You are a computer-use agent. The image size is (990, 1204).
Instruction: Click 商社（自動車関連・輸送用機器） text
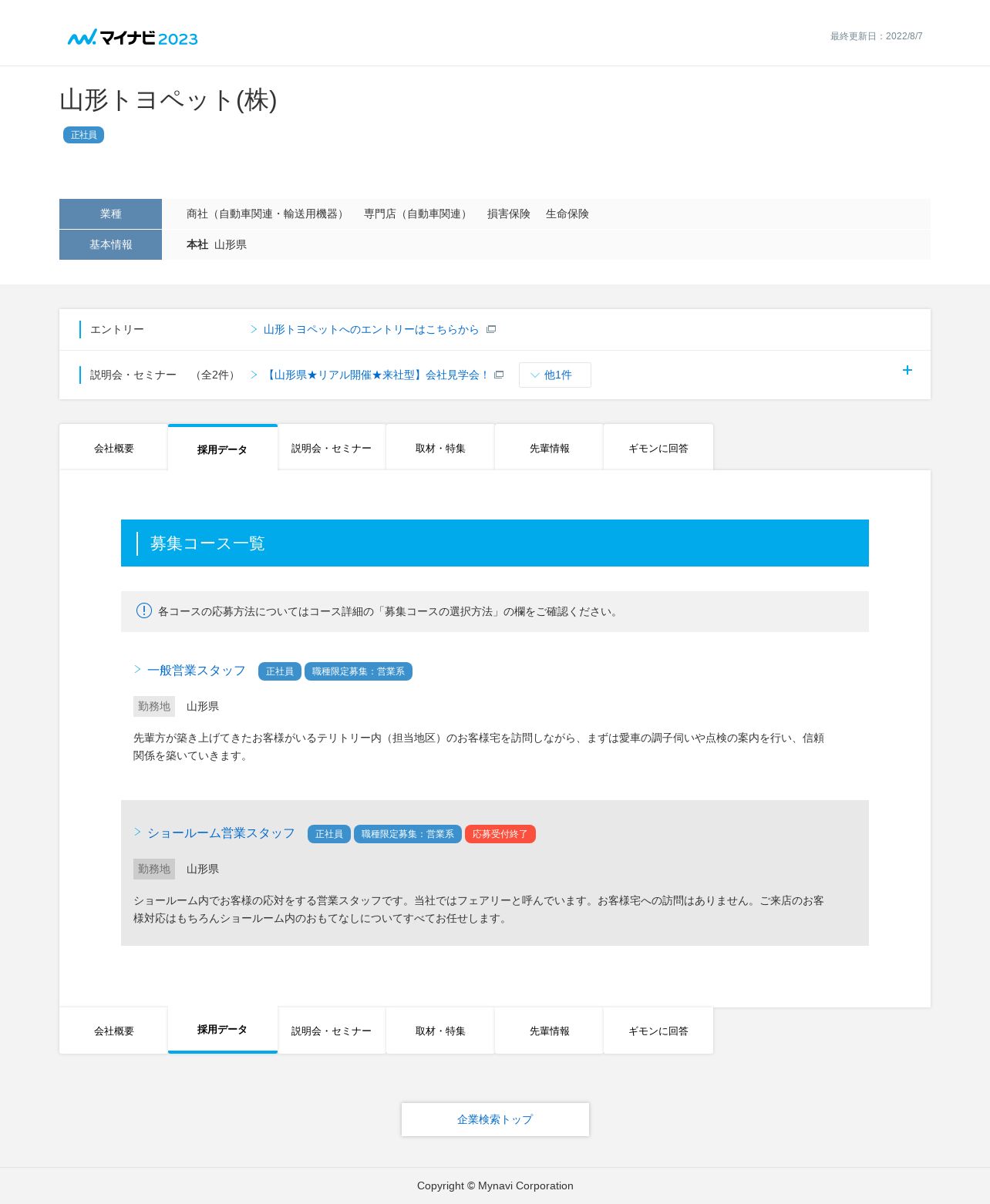(268, 214)
